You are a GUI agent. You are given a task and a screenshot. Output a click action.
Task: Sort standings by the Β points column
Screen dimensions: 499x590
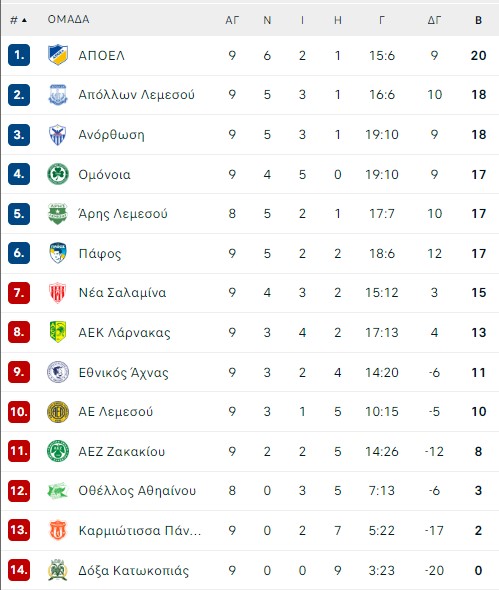pyautogui.click(x=478, y=20)
